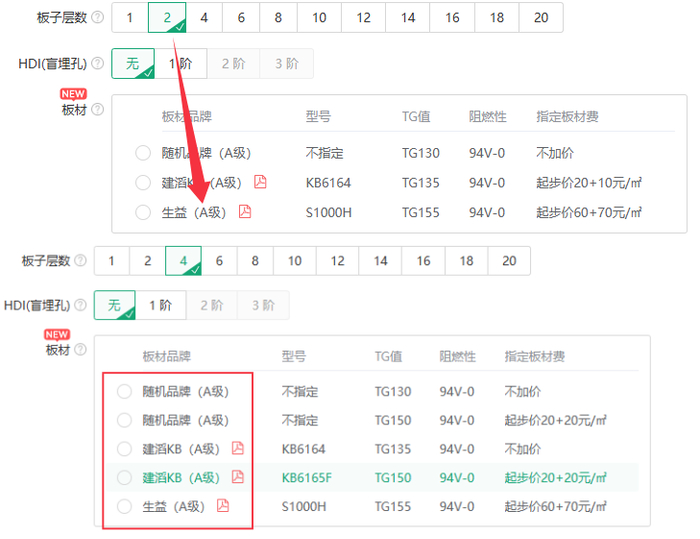Select 建滔KB KB6165F TG150 radio button

[x=124, y=477]
